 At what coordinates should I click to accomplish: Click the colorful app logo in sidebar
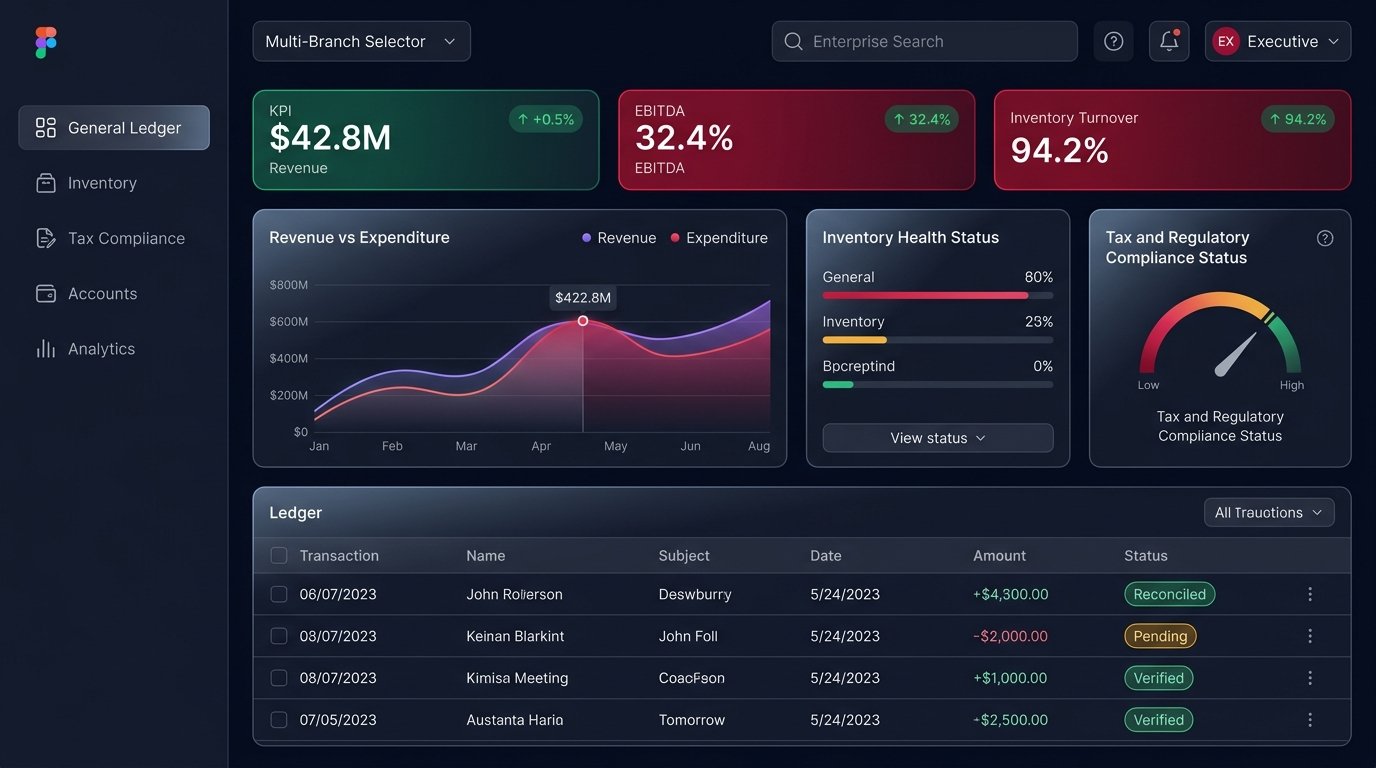pyautogui.click(x=46, y=42)
